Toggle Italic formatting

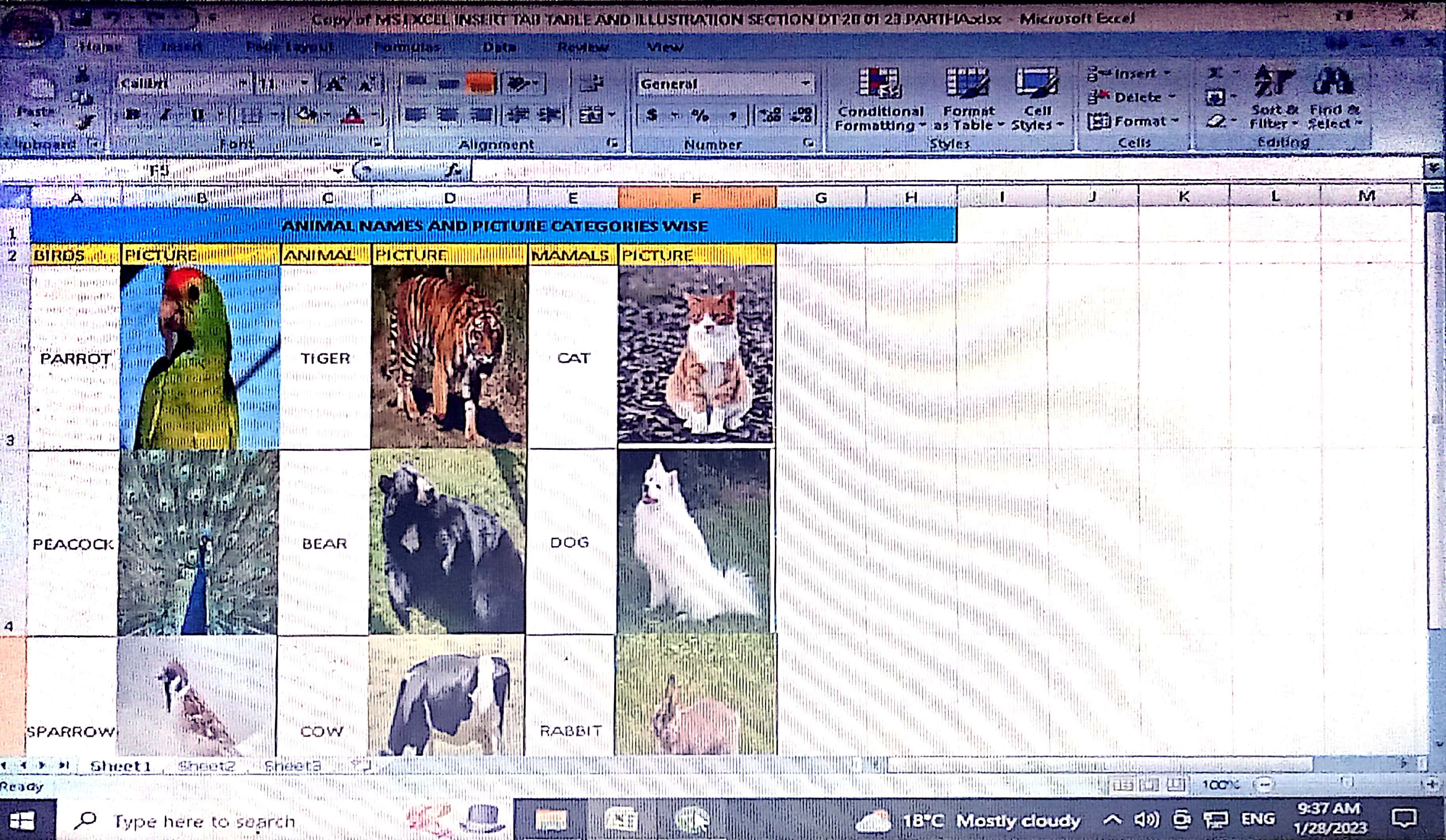[165, 115]
